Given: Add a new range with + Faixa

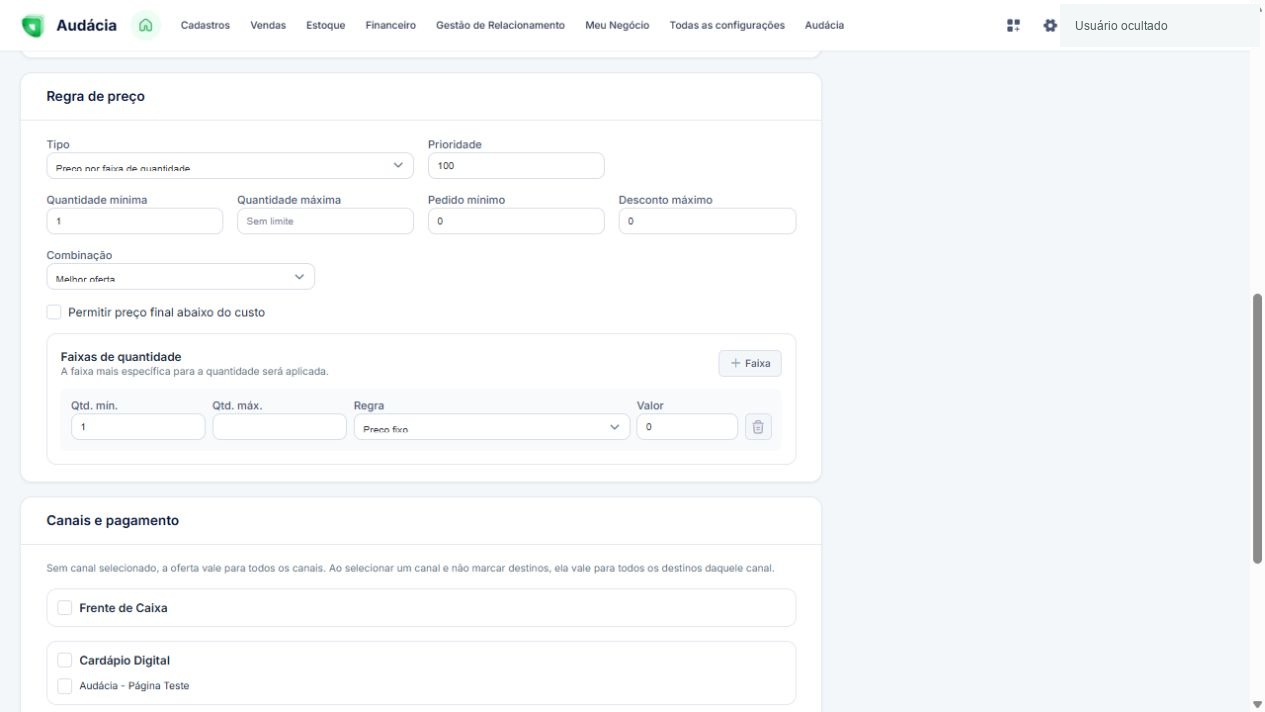Looking at the screenshot, I should click(x=750, y=363).
